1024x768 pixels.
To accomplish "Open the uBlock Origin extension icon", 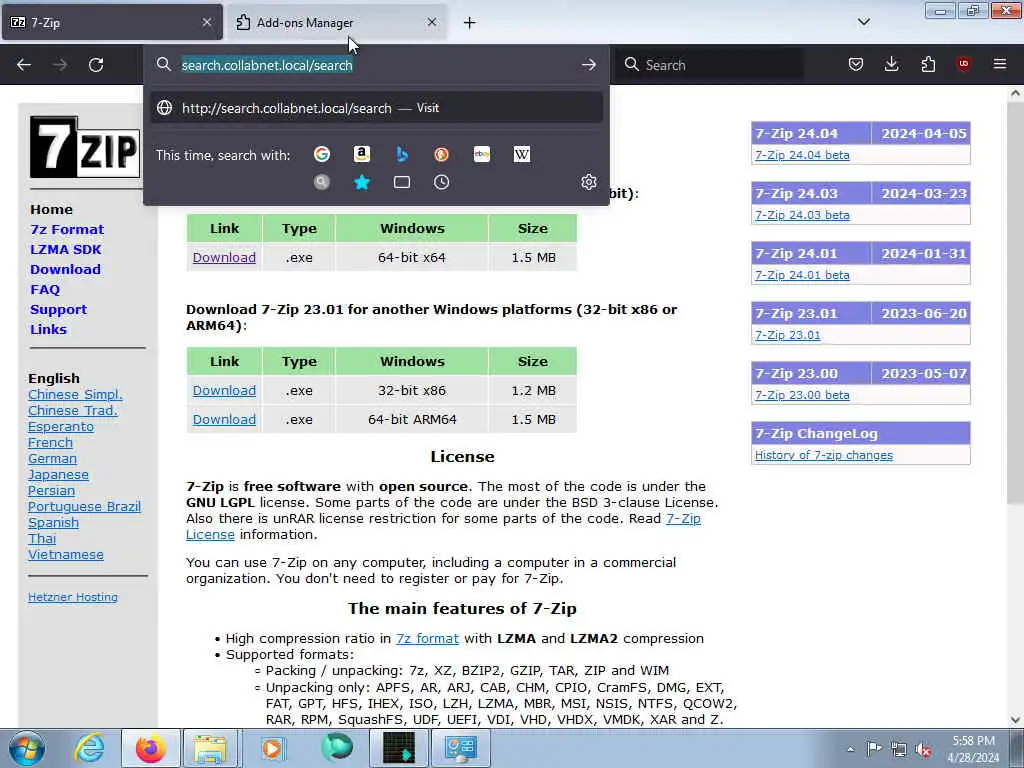I will point(964,64).
